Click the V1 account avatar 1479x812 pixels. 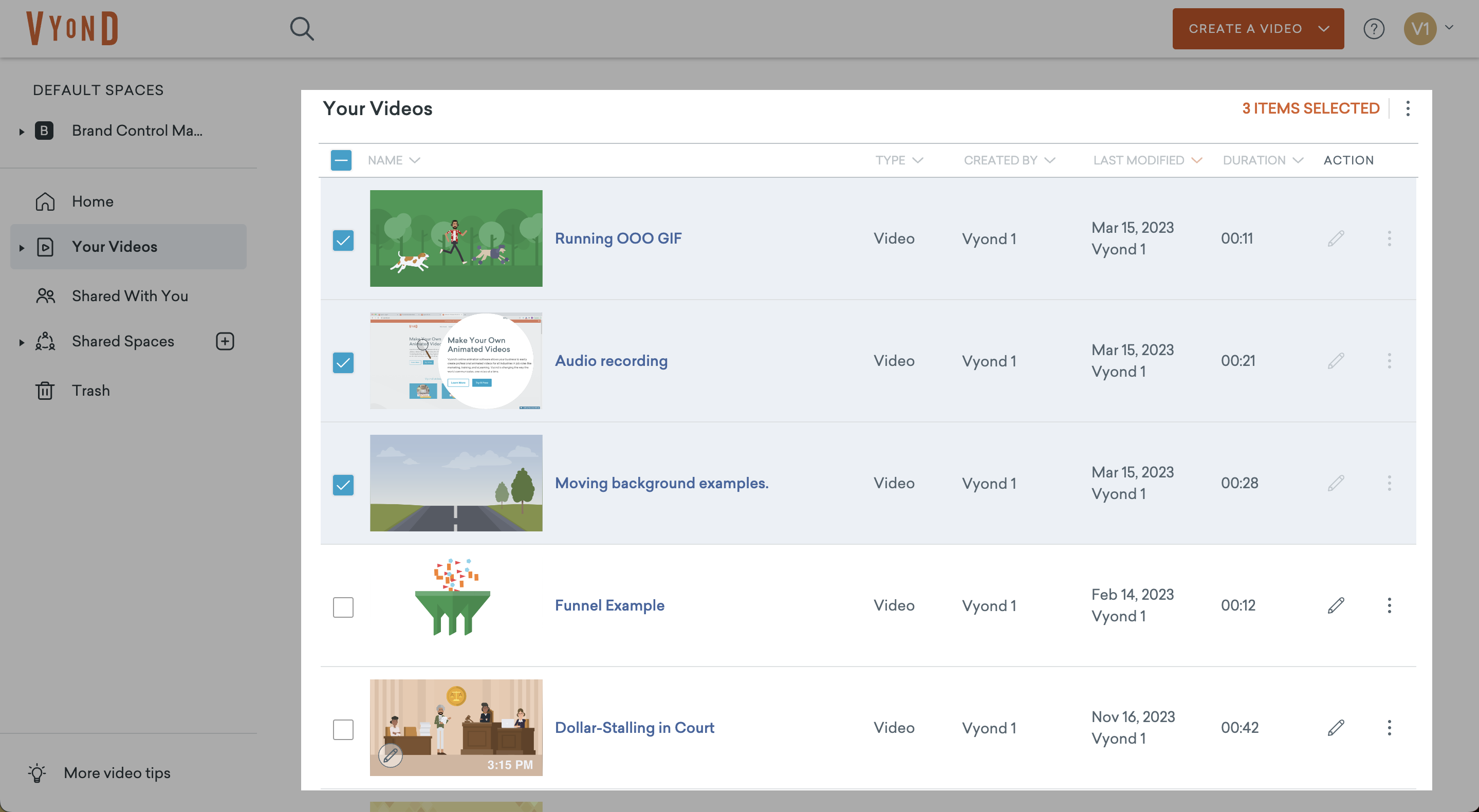click(1420, 29)
